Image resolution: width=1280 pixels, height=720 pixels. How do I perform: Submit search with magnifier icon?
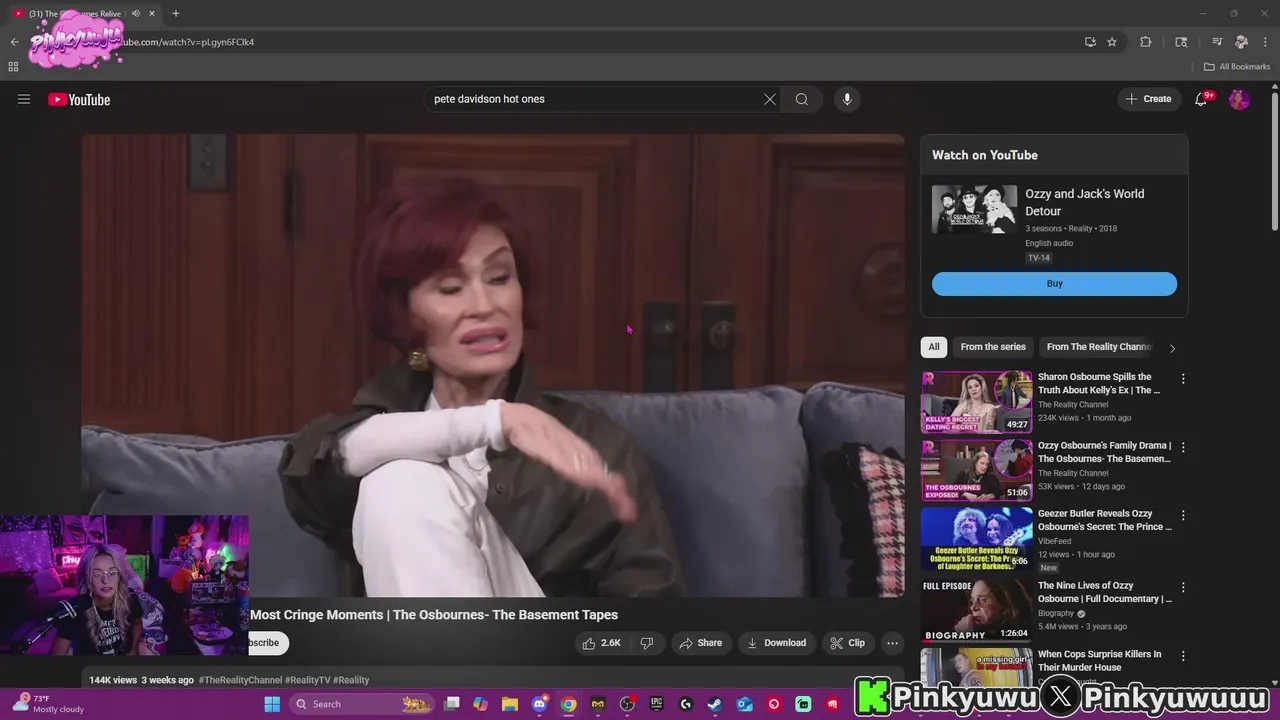click(802, 99)
